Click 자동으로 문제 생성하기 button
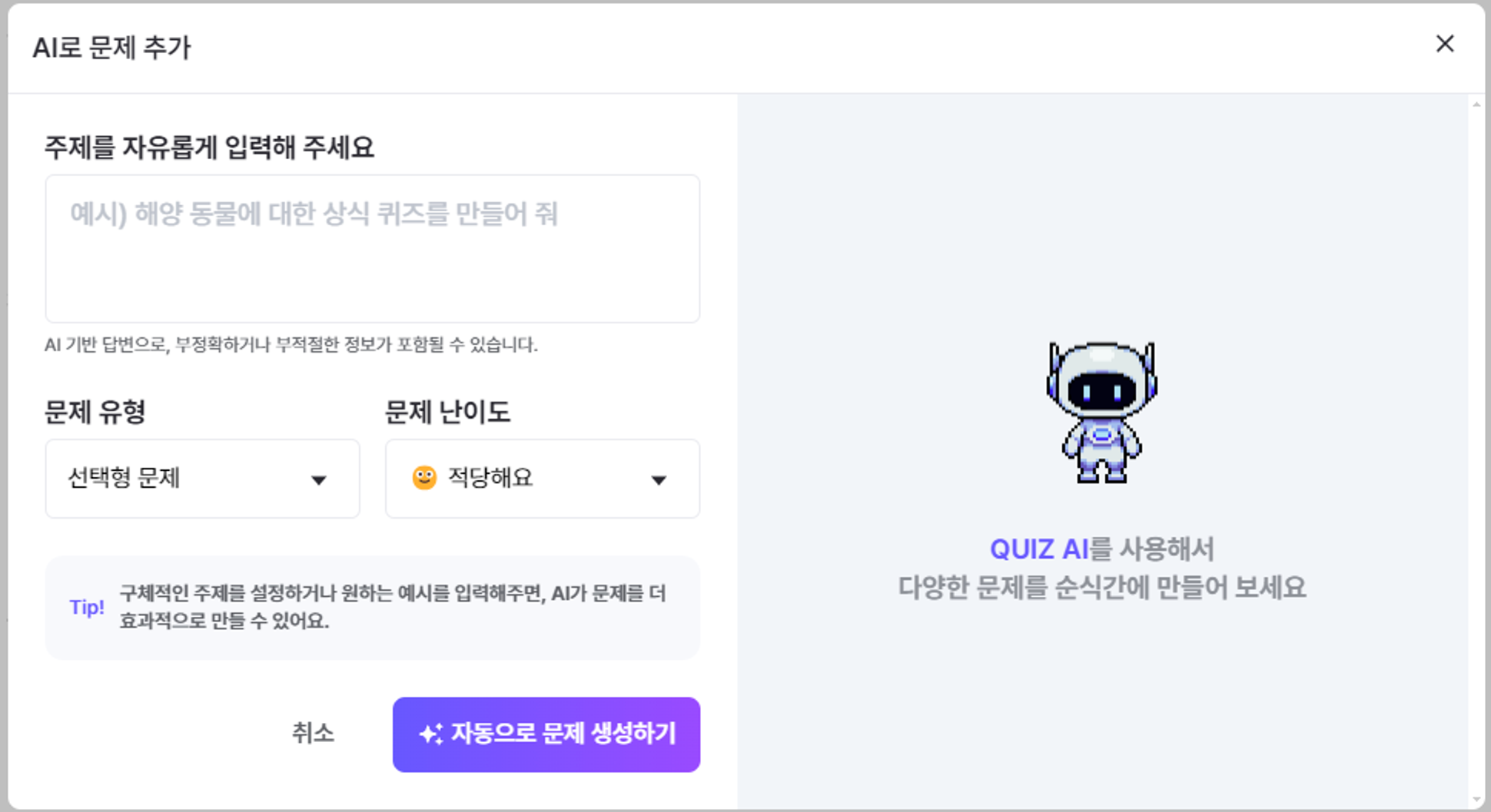This screenshot has height=812, width=1491. [546, 734]
